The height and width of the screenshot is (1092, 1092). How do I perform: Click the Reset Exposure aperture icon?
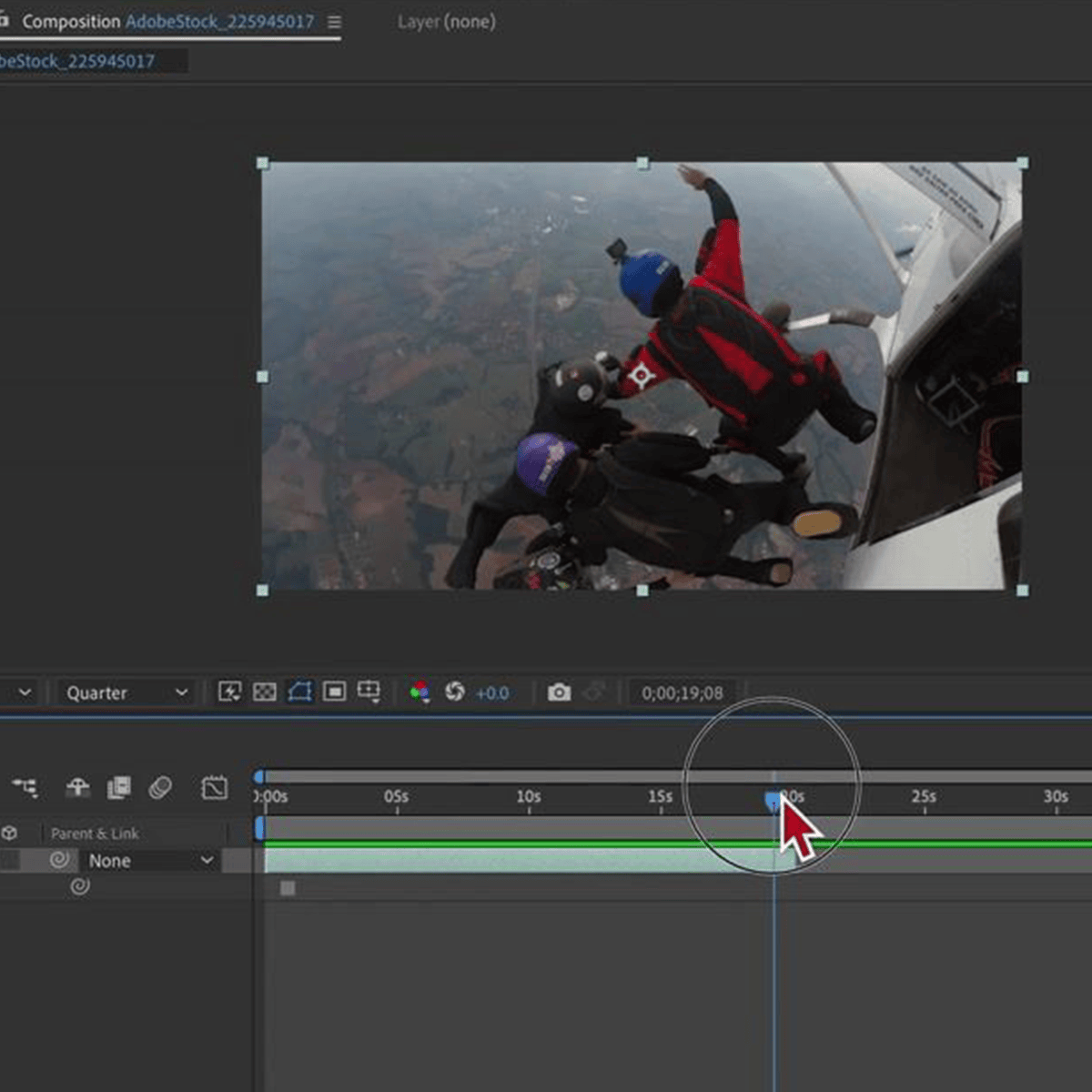point(454,693)
